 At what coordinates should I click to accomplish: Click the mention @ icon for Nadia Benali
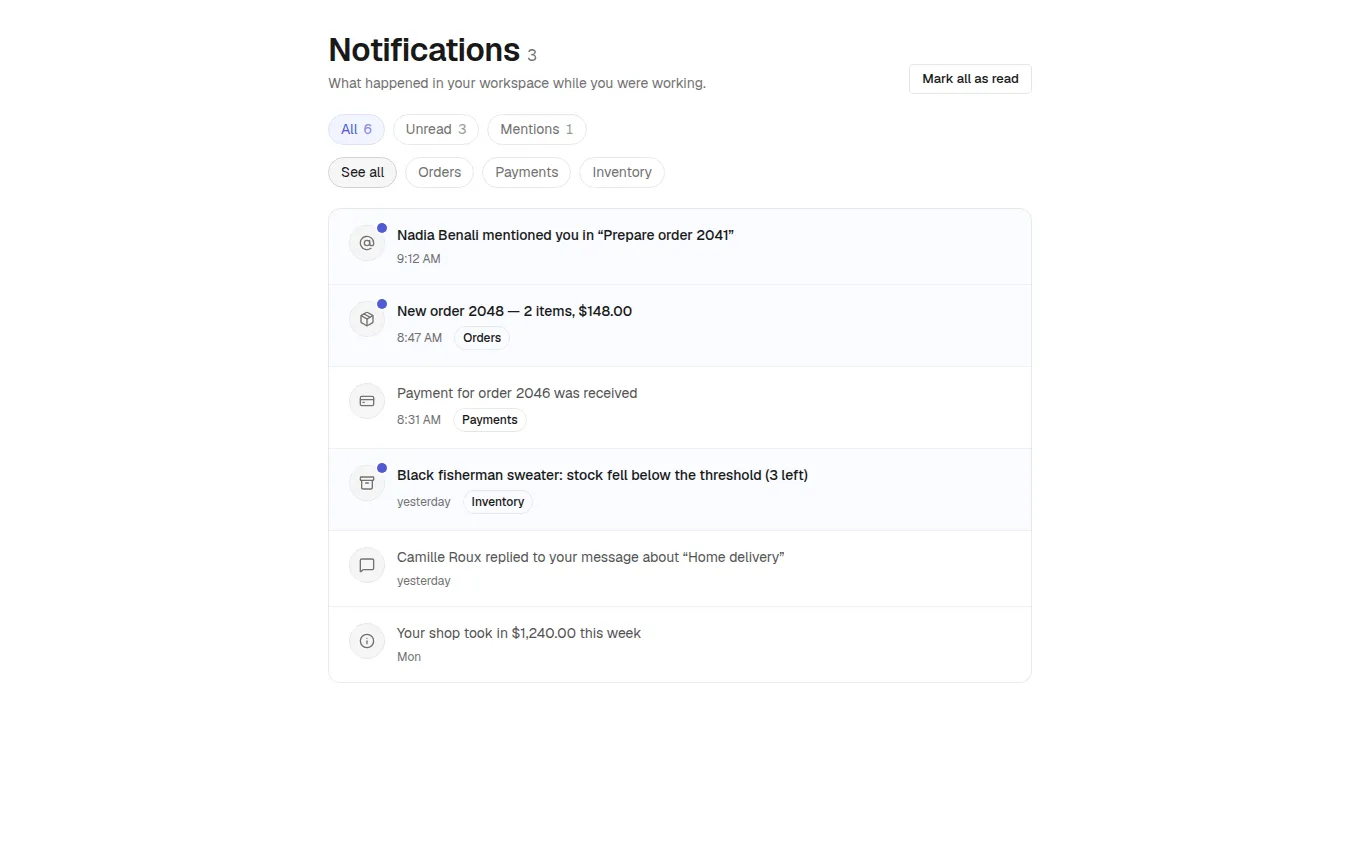coord(367,243)
